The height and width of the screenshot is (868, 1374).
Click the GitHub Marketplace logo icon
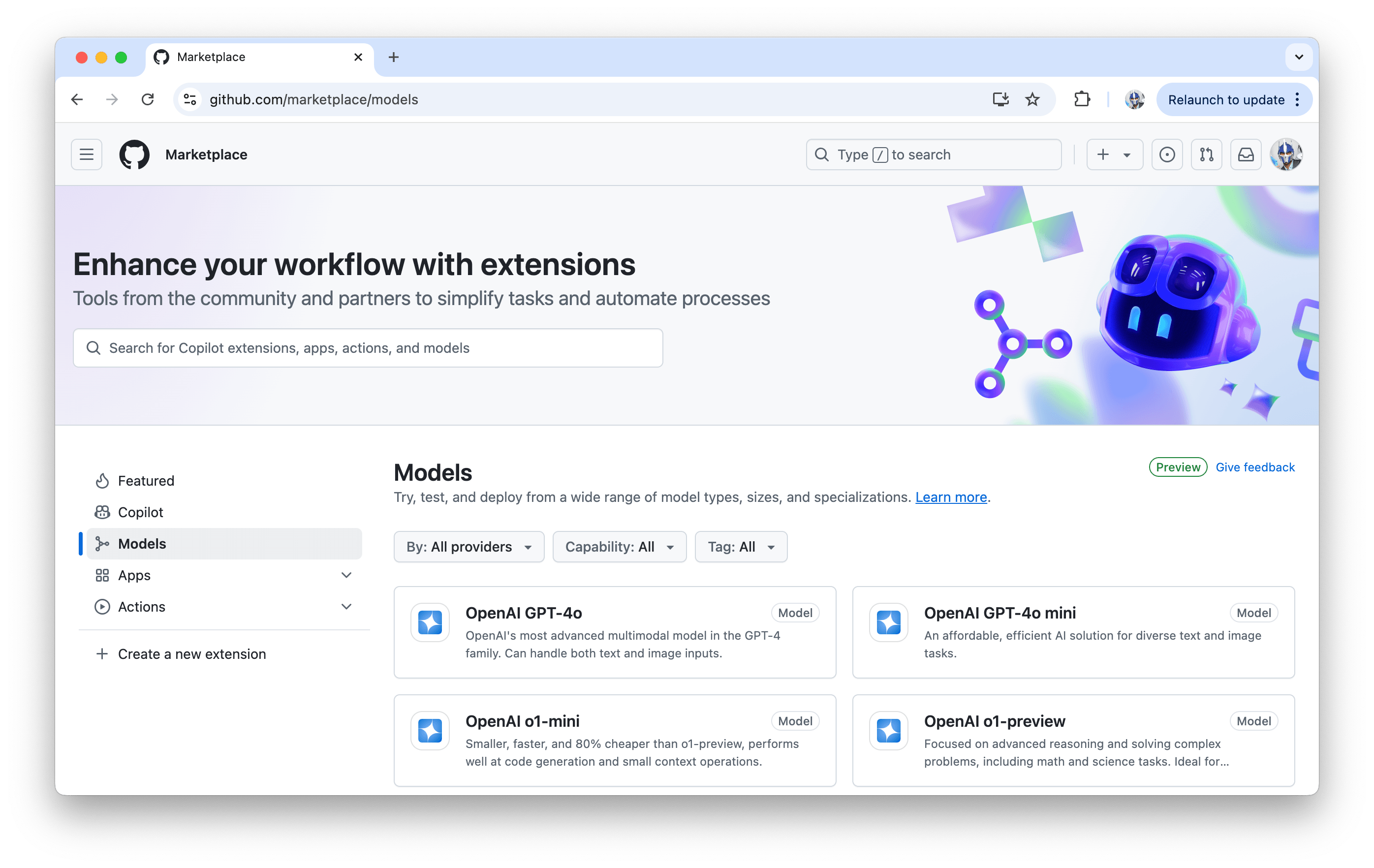point(133,154)
